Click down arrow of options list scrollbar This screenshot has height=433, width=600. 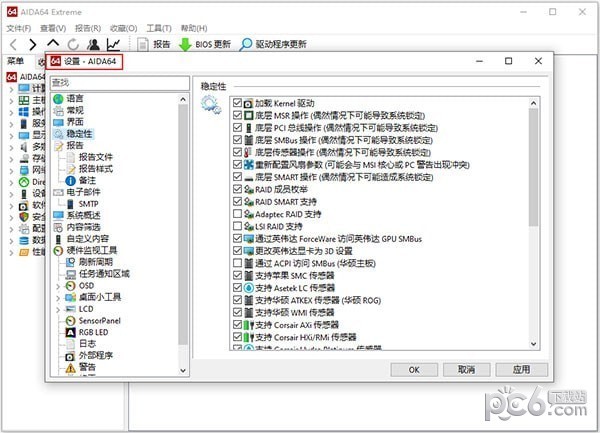click(533, 344)
